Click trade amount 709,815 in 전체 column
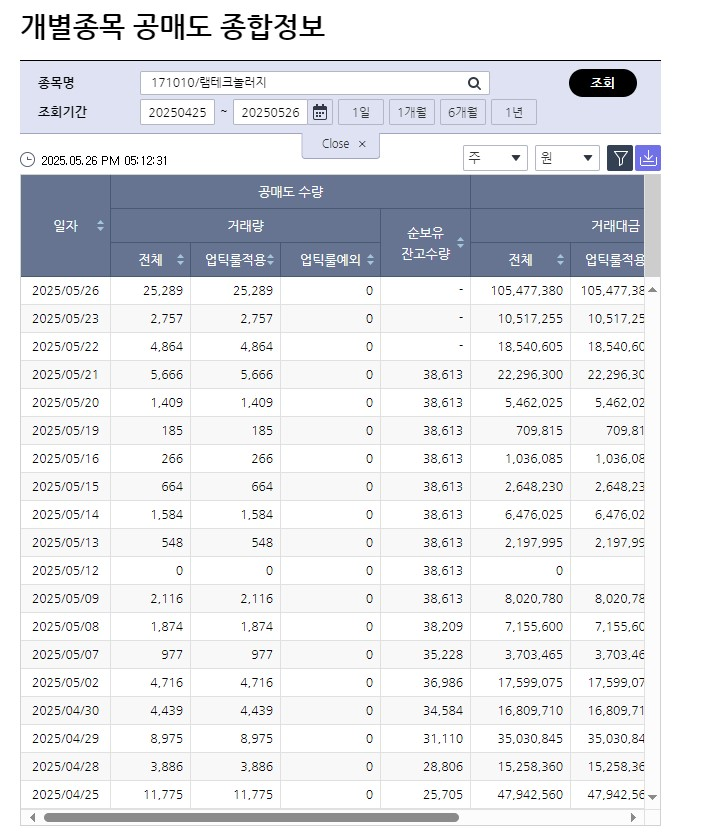 [x=539, y=431]
